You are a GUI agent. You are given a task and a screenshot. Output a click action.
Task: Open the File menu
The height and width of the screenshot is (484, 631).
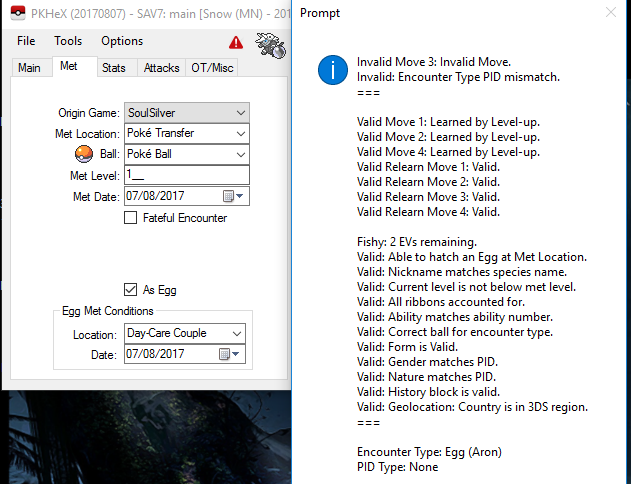[26, 41]
